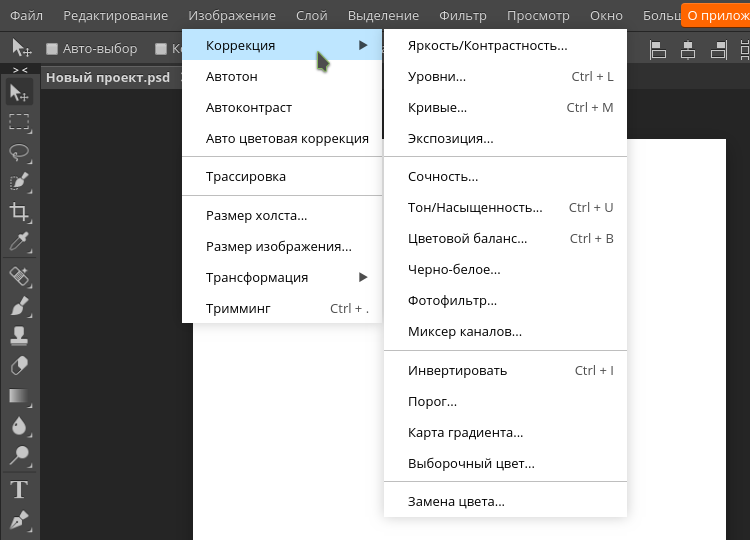This screenshot has height=540, width=750.
Task: Select the Gradient tool
Action: [20, 396]
